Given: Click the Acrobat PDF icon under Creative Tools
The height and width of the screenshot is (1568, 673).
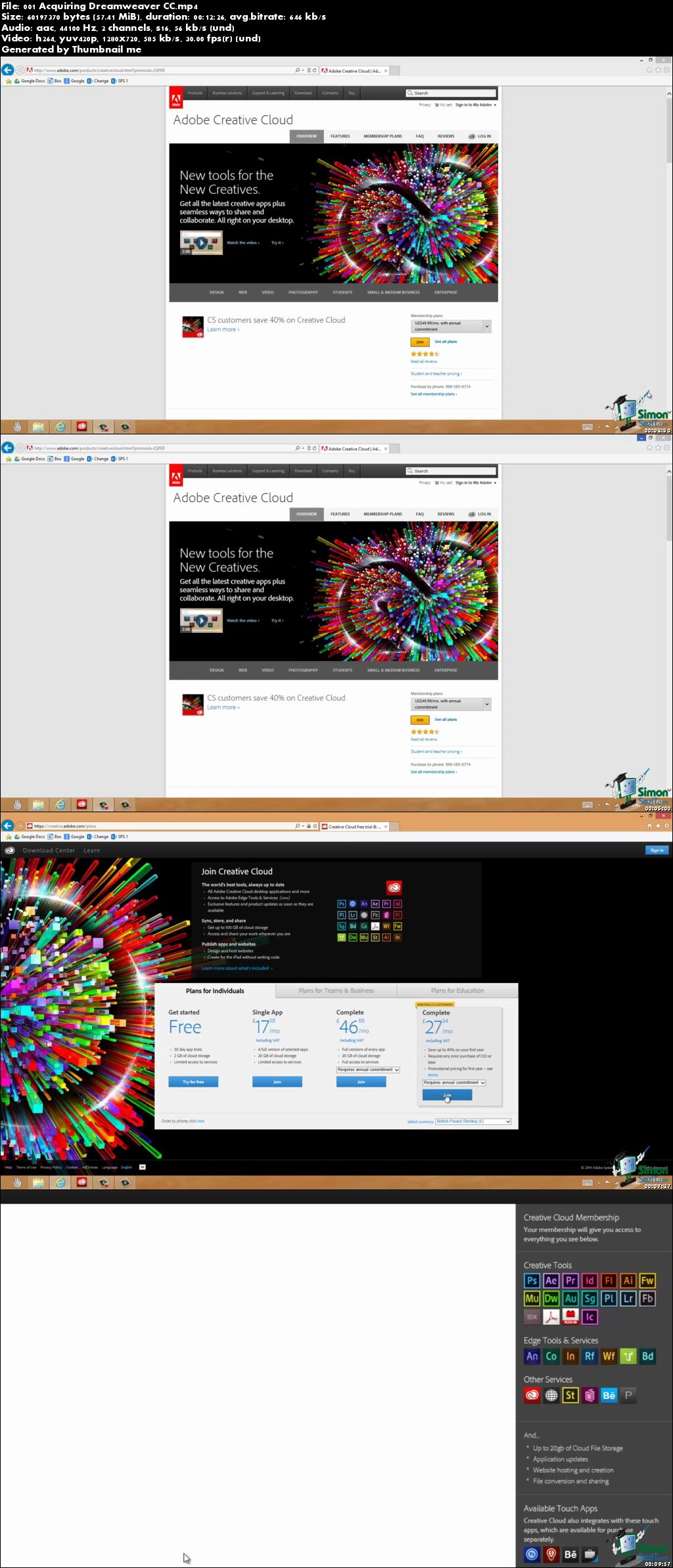Looking at the screenshot, I should 551,1317.
